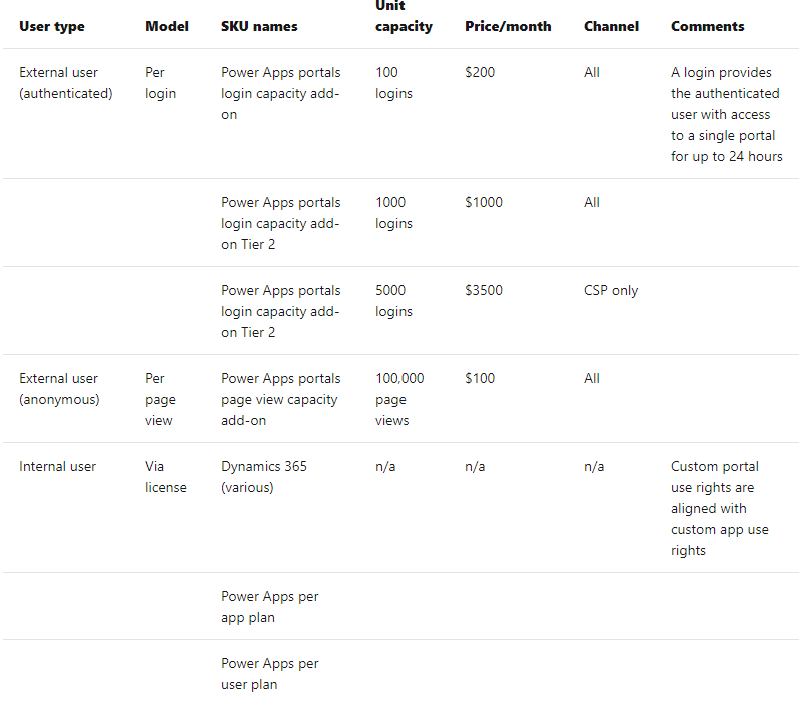Click 'Power Apps per user plan' text

click(269, 674)
